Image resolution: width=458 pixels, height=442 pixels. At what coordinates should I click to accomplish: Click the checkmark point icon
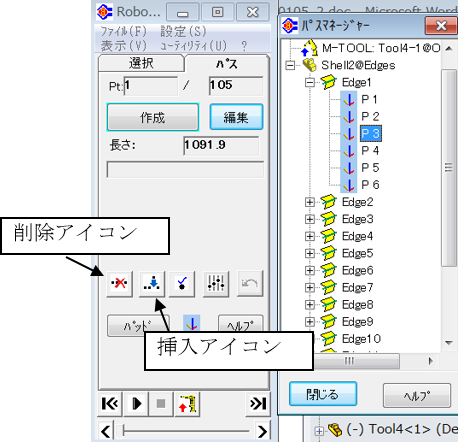tap(182, 284)
